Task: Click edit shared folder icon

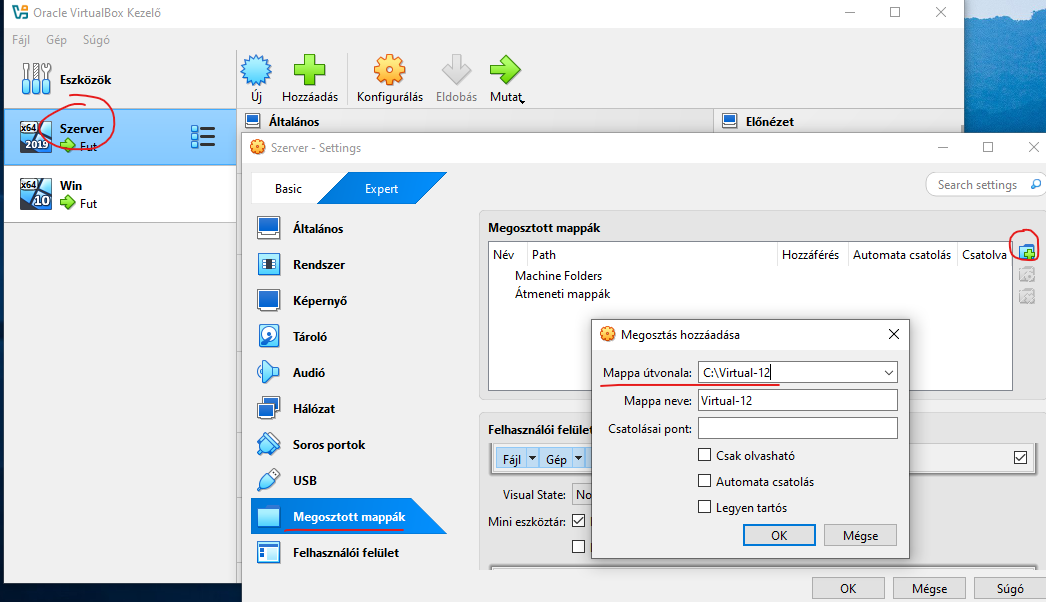Action: tap(1027, 274)
